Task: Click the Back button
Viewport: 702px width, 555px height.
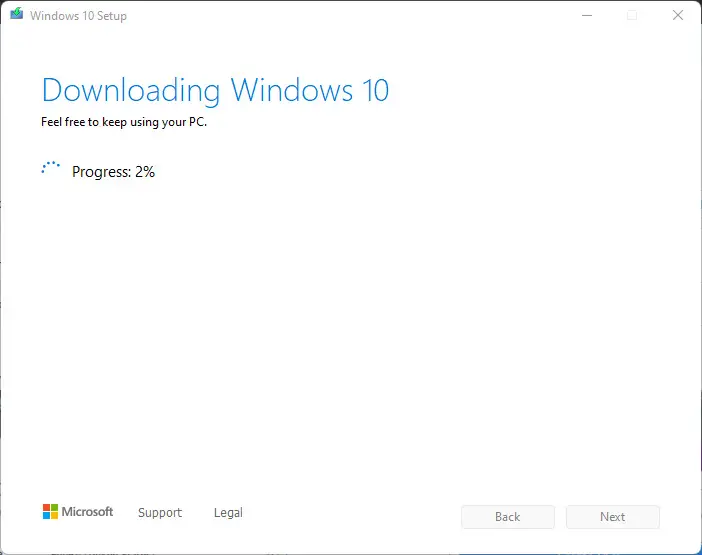Action: (508, 517)
